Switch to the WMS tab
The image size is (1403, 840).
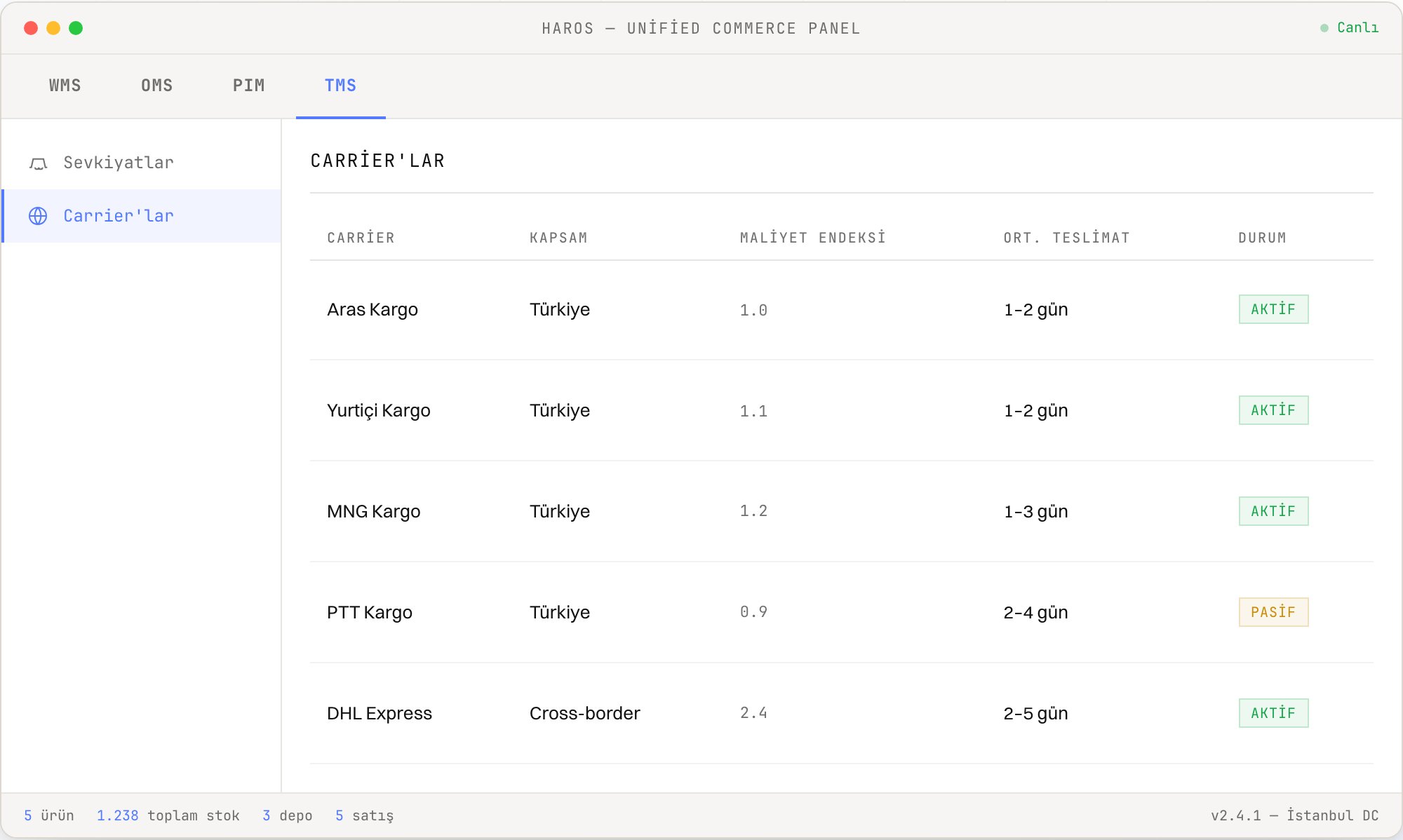[65, 86]
